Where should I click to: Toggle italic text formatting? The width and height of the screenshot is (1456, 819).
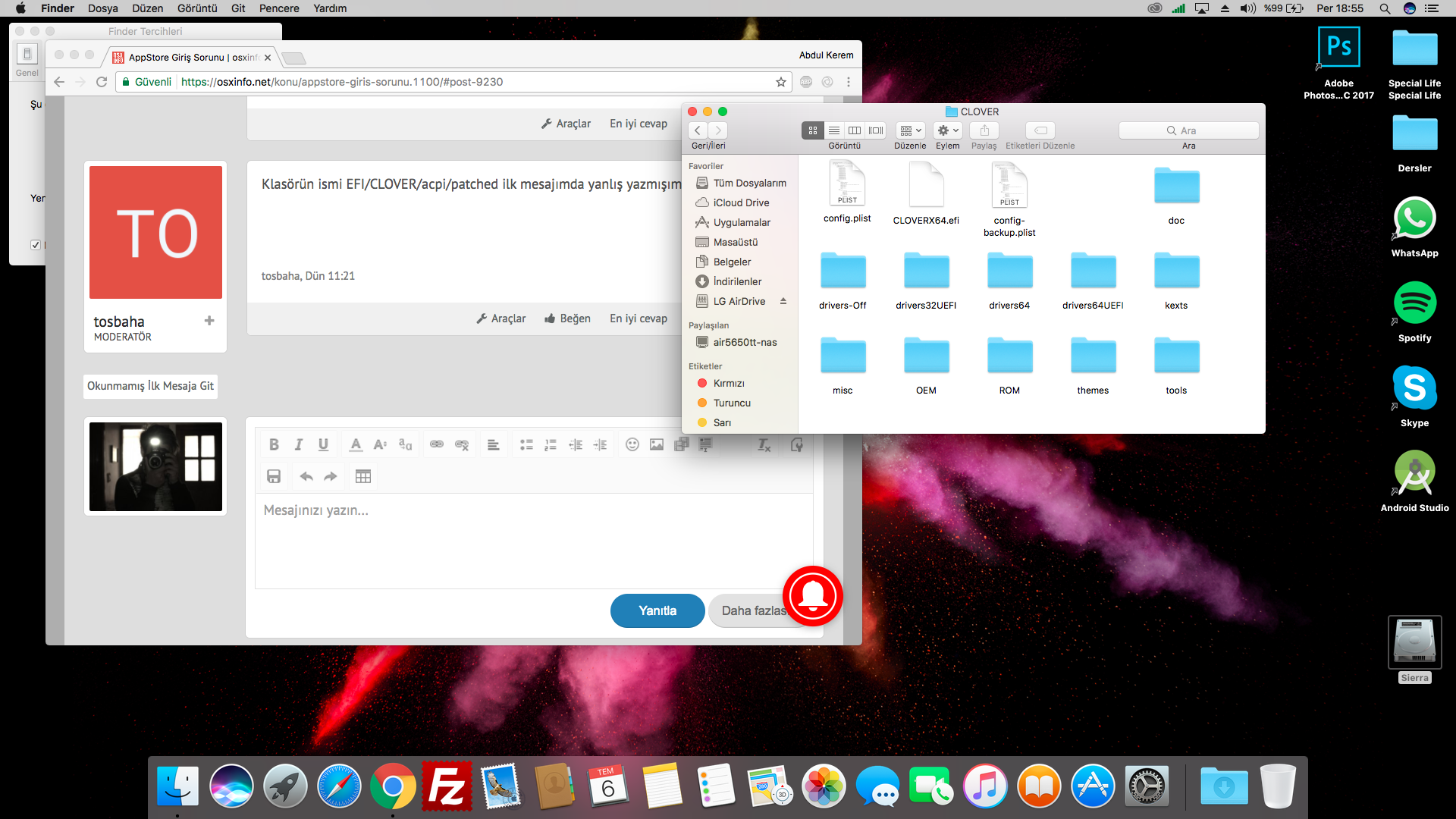pos(299,445)
